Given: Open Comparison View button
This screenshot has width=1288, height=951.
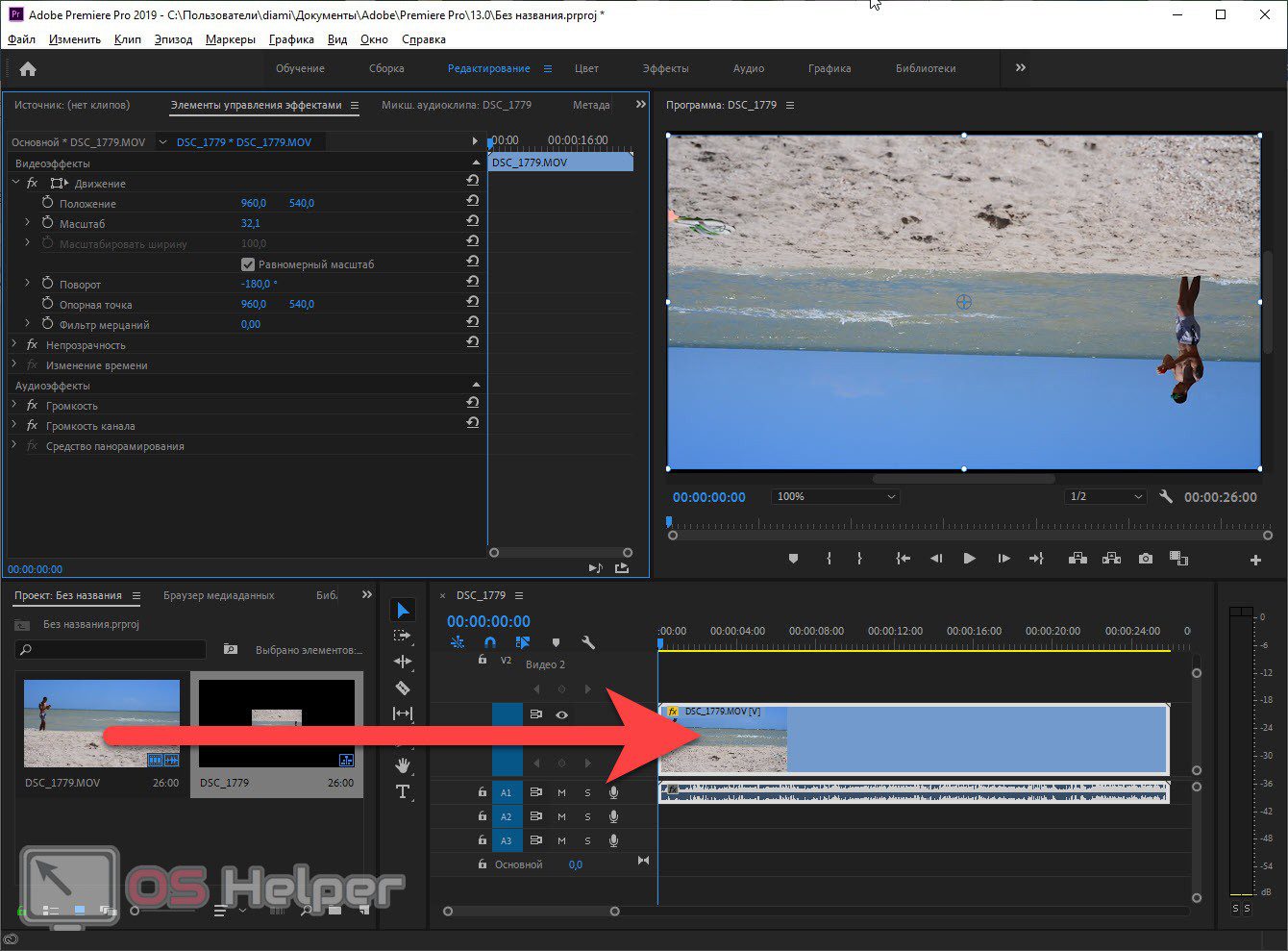Looking at the screenshot, I should pos(1178,559).
